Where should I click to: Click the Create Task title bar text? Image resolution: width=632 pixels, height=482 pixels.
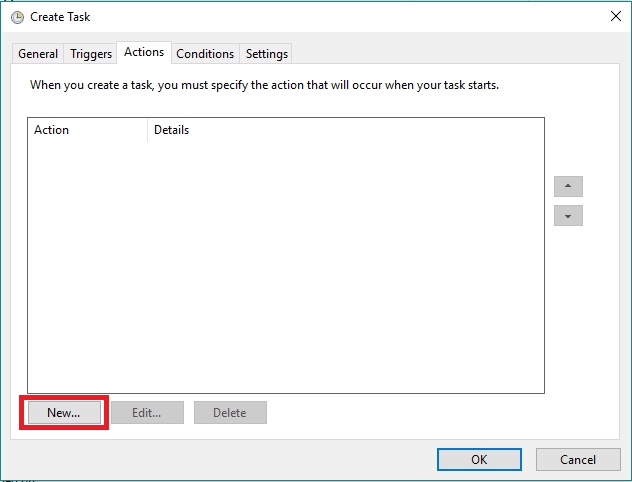click(60, 17)
